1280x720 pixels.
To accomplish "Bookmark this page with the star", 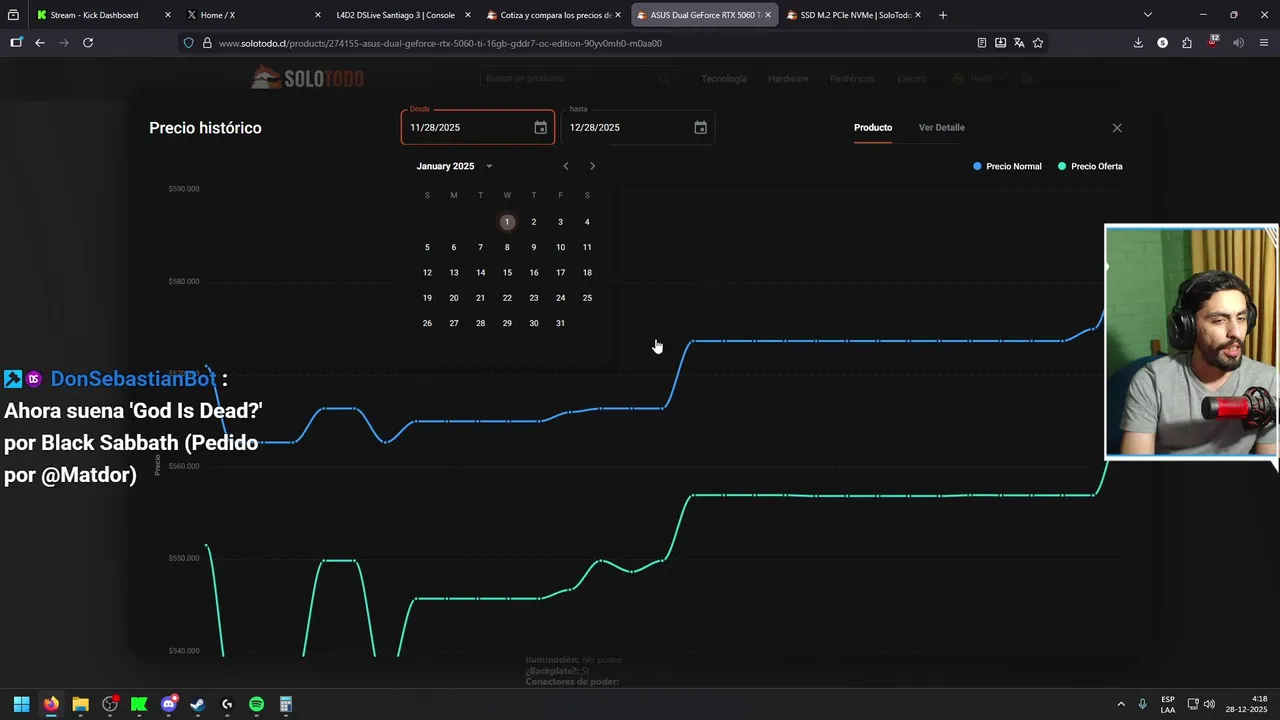I will 1038,43.
